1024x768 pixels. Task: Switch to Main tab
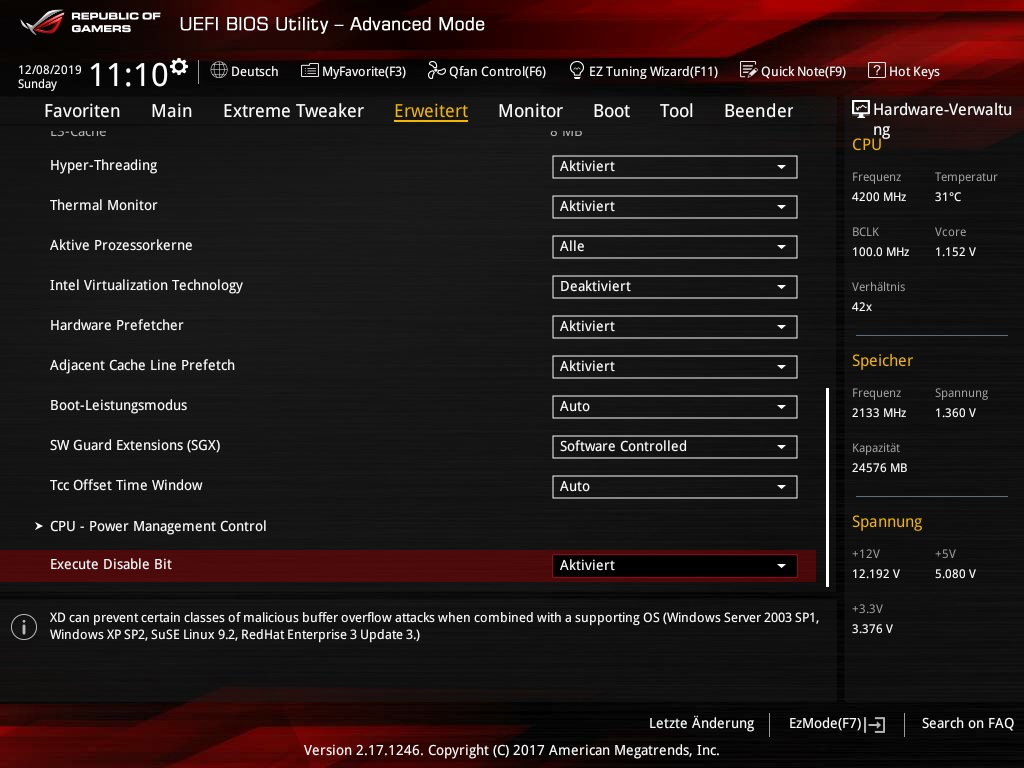(x=172, y=110)
